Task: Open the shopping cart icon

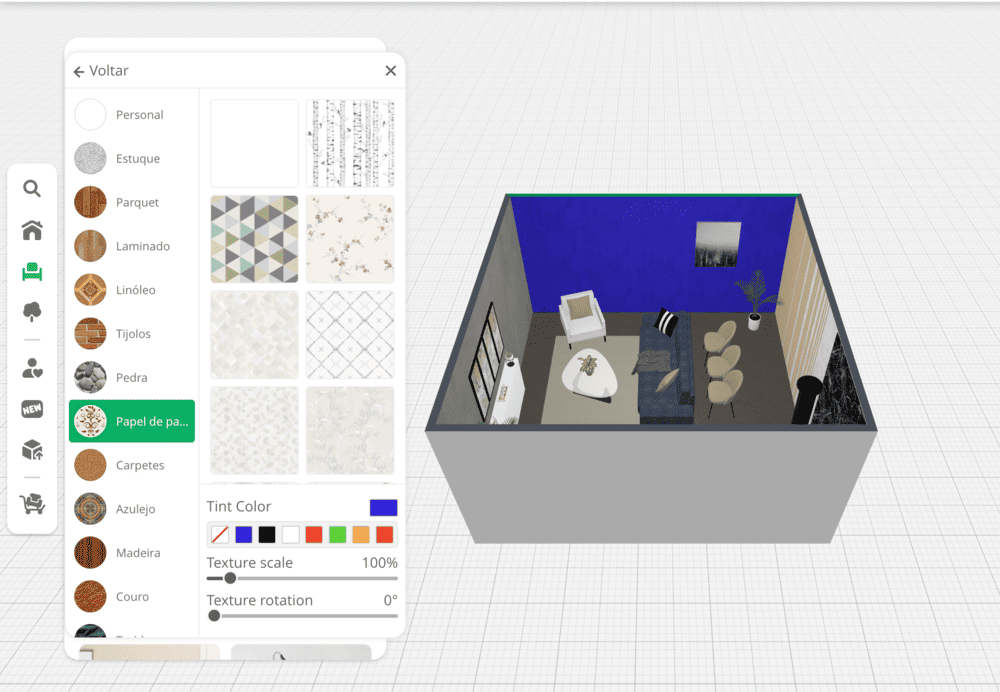Action: pyautogui.click(x=32, y=504)
